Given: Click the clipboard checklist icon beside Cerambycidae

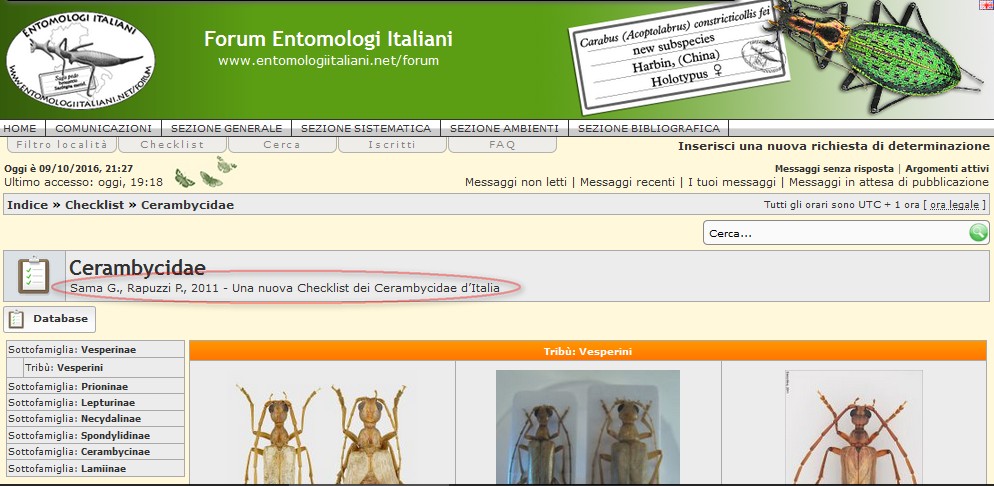Looking at the screenshot, I should [34, 275].
